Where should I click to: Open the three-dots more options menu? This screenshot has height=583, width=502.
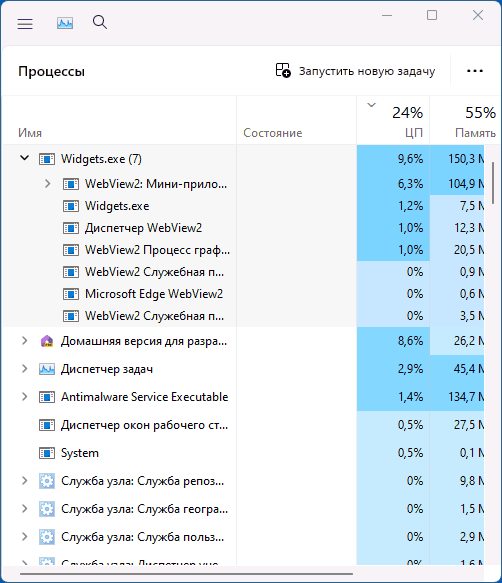[475, 71]
